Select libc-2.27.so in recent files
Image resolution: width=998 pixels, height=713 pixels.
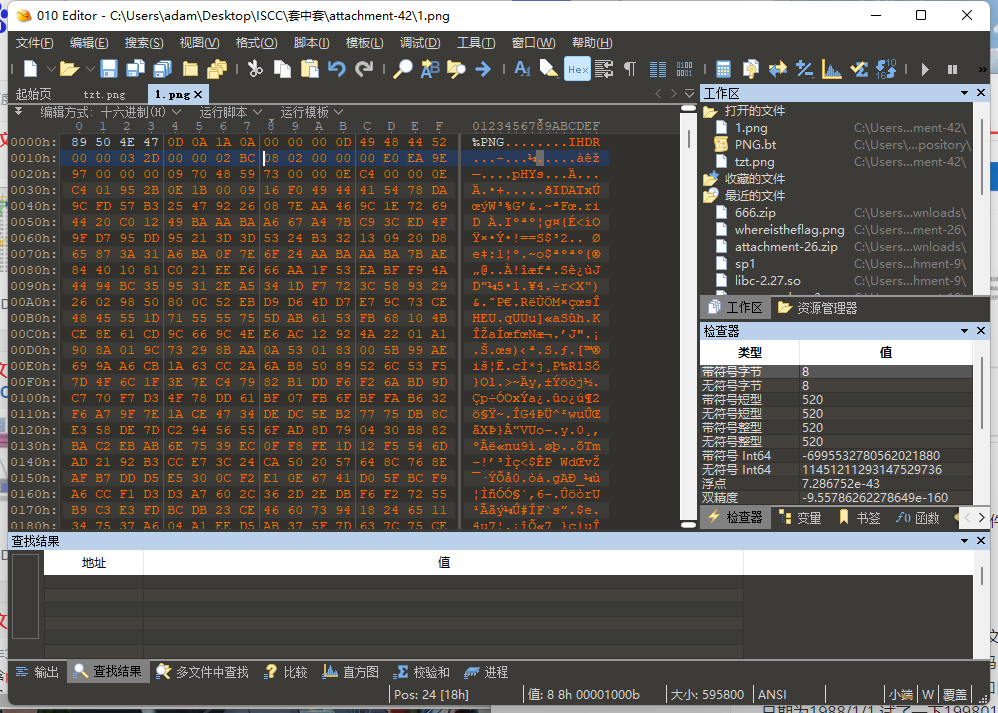pos(768,281)
